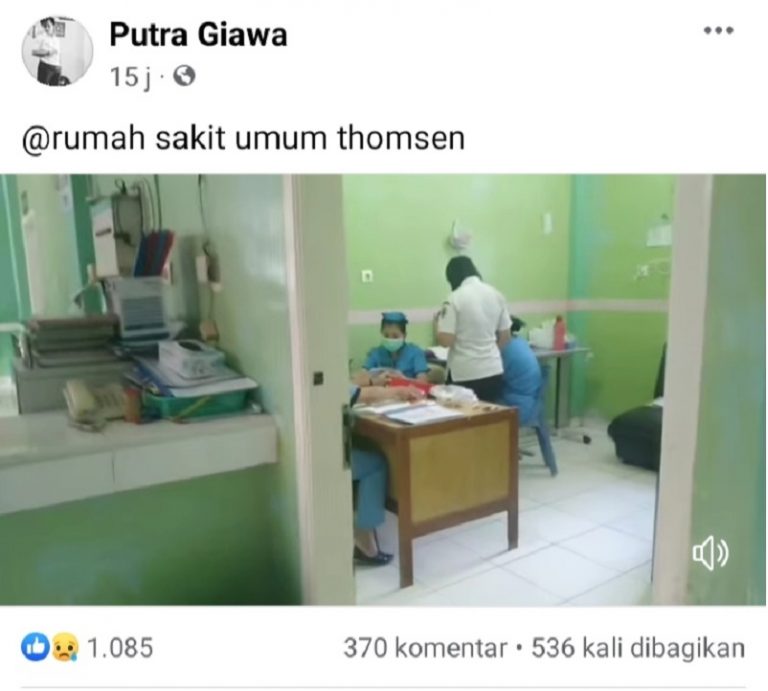Screen dimensions: 768x691
Task: Open Putra Giawa's profile picture
Action: [x=57, y=50]
